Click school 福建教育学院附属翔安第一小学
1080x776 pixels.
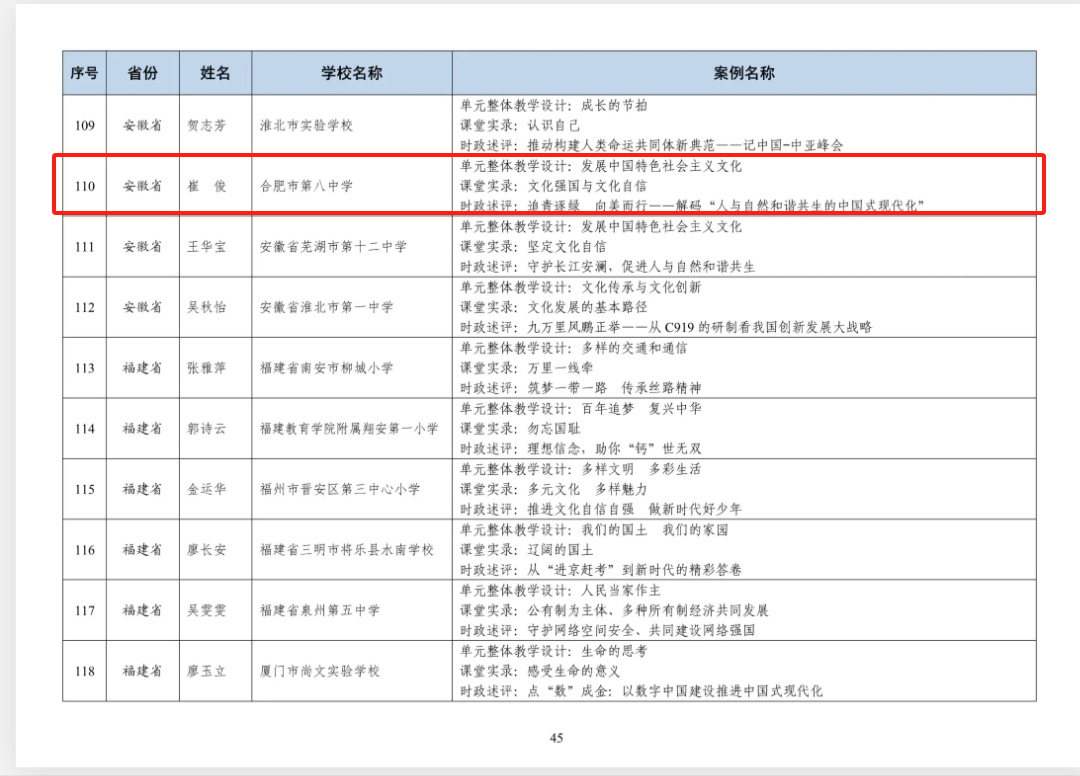tap(349, 428)
